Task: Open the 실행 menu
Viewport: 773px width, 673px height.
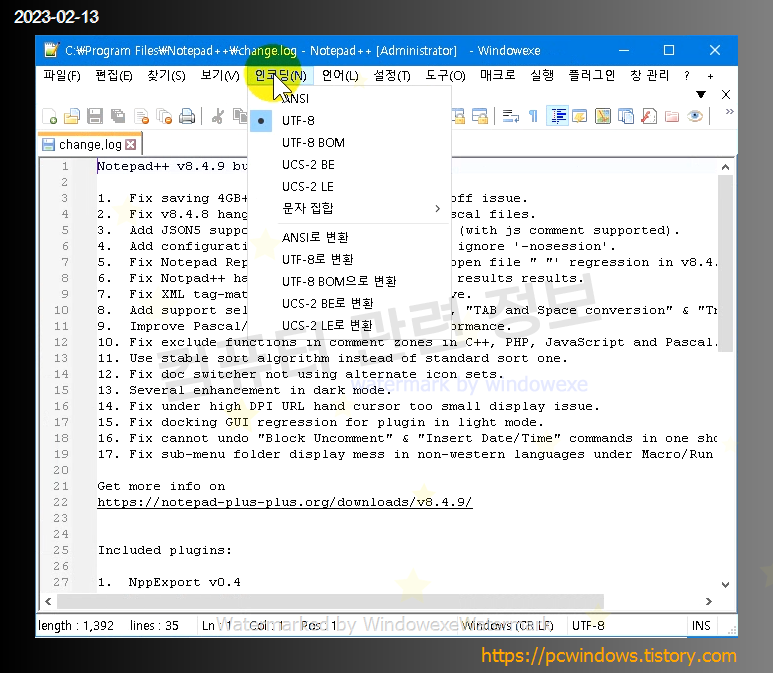Action: [542, 75]
